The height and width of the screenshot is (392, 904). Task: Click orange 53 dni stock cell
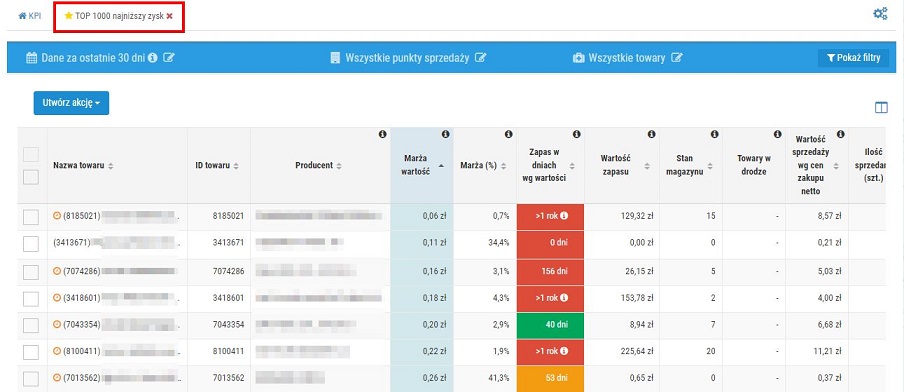pyautogui.click(x=551, y=379)
